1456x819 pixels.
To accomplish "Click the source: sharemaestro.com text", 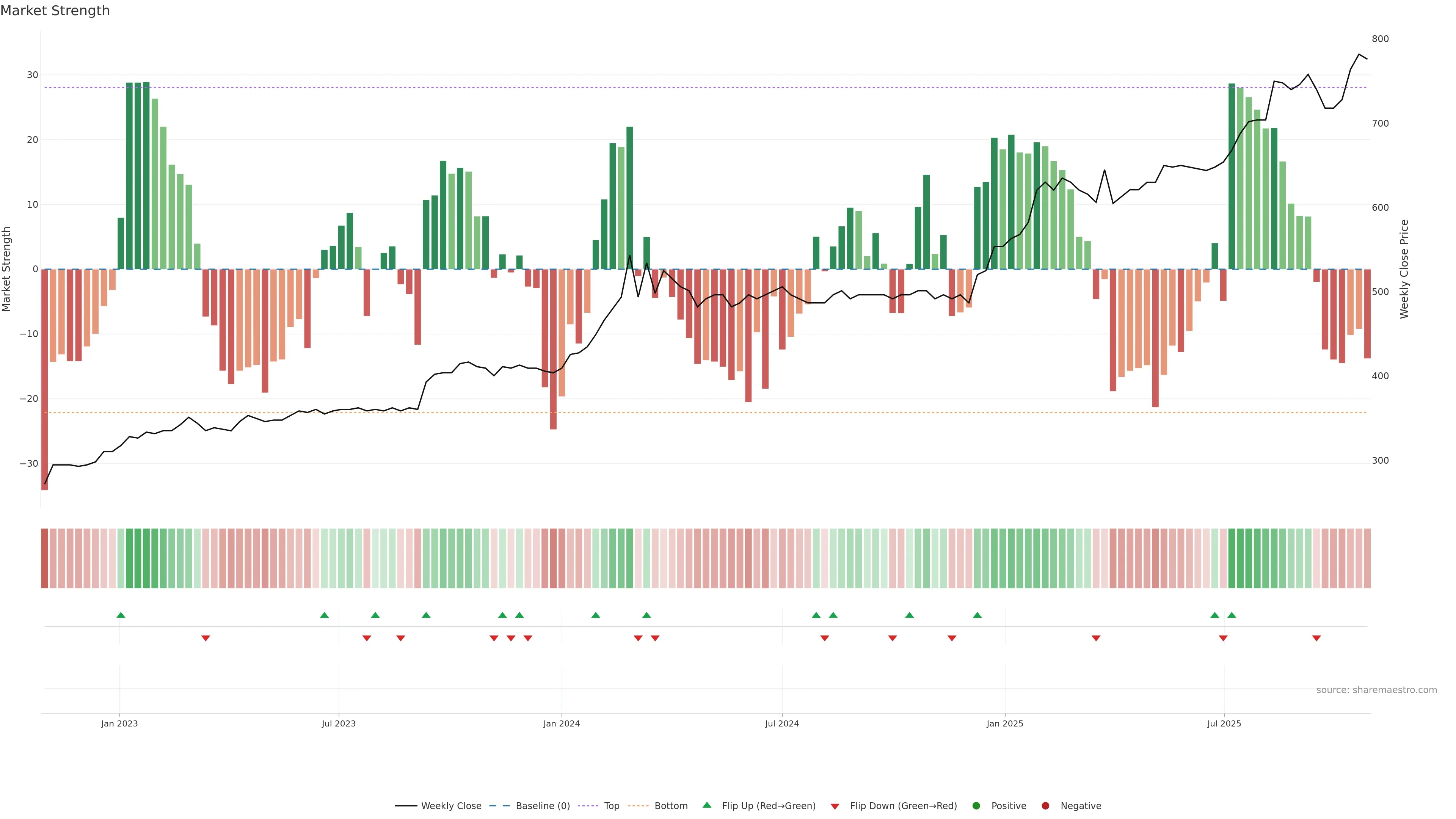I will (x=1376, y=690).
